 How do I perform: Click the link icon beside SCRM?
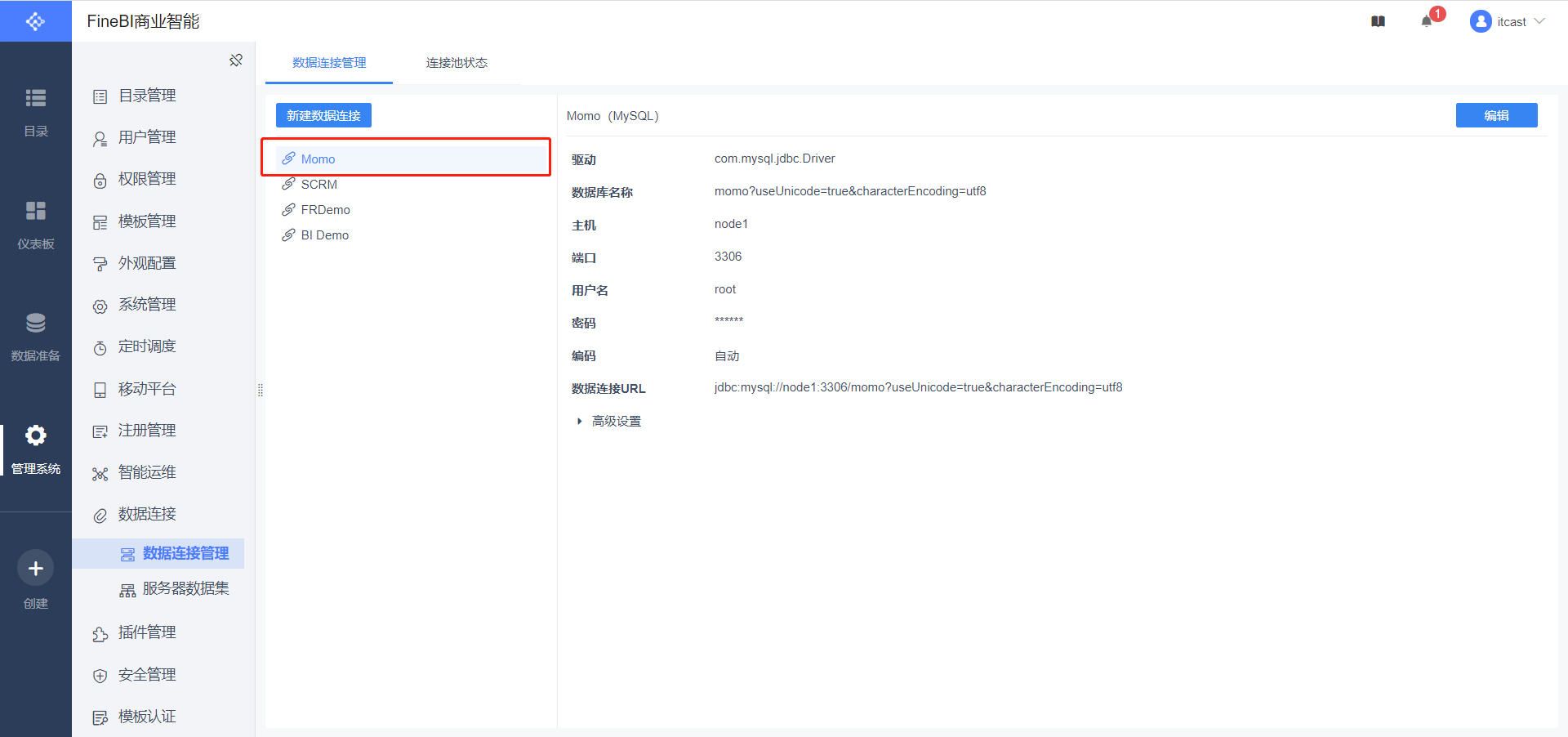(x=288, y=184)
